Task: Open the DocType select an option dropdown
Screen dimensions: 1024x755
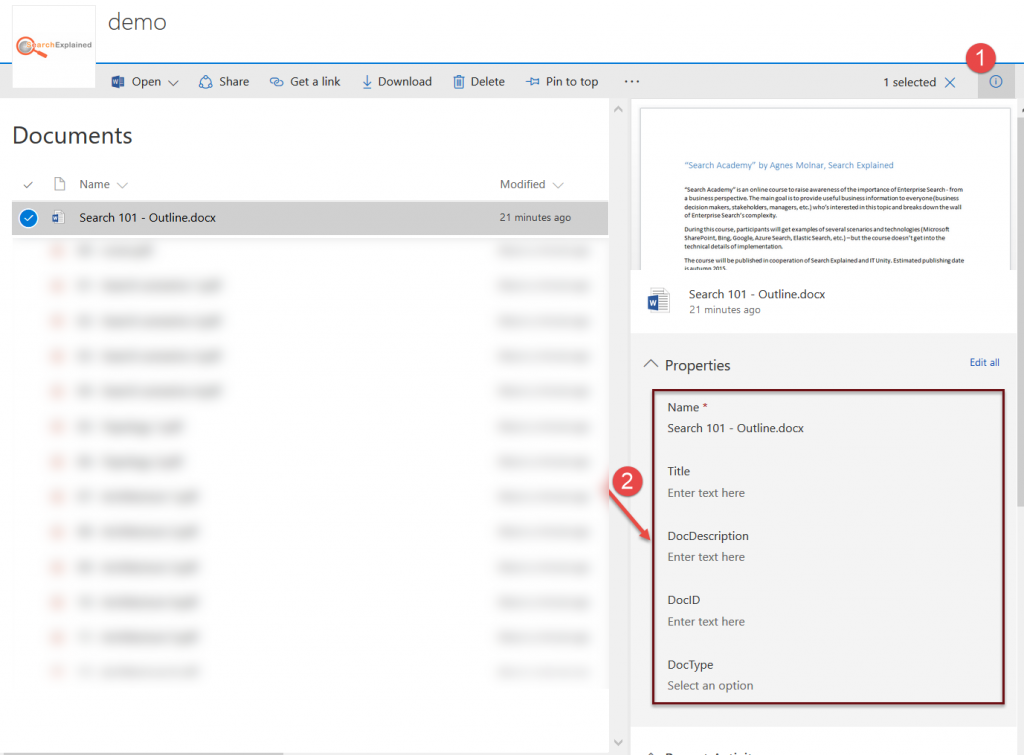Action: [710, 686]
